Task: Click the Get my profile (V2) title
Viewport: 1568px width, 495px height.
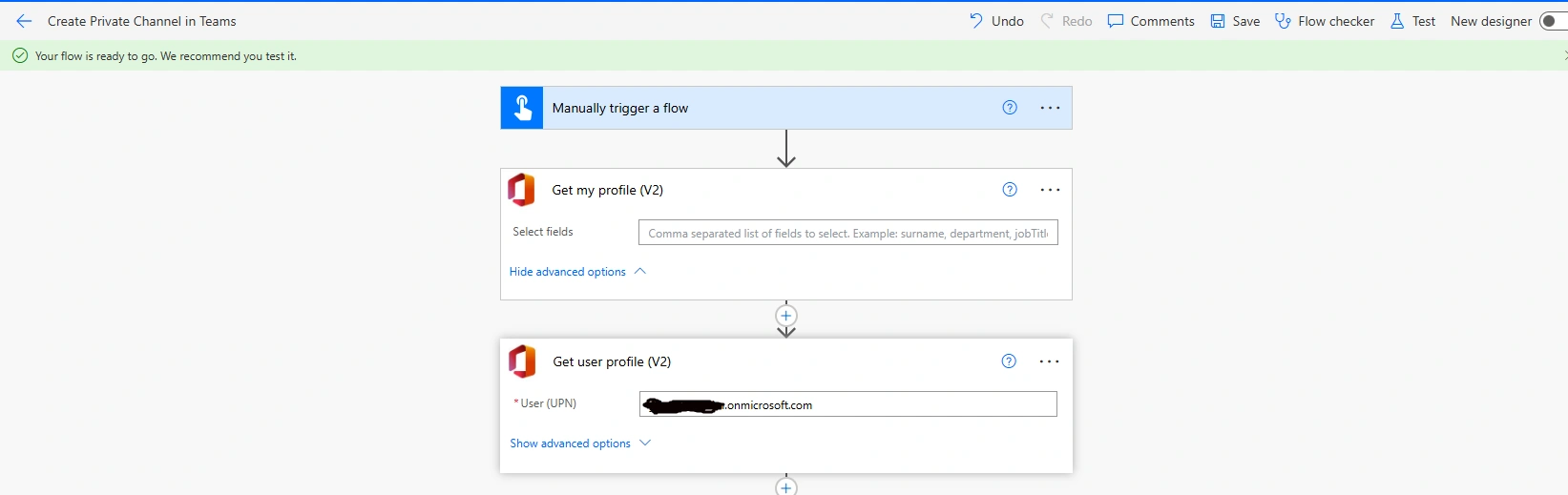Action: 608,190
